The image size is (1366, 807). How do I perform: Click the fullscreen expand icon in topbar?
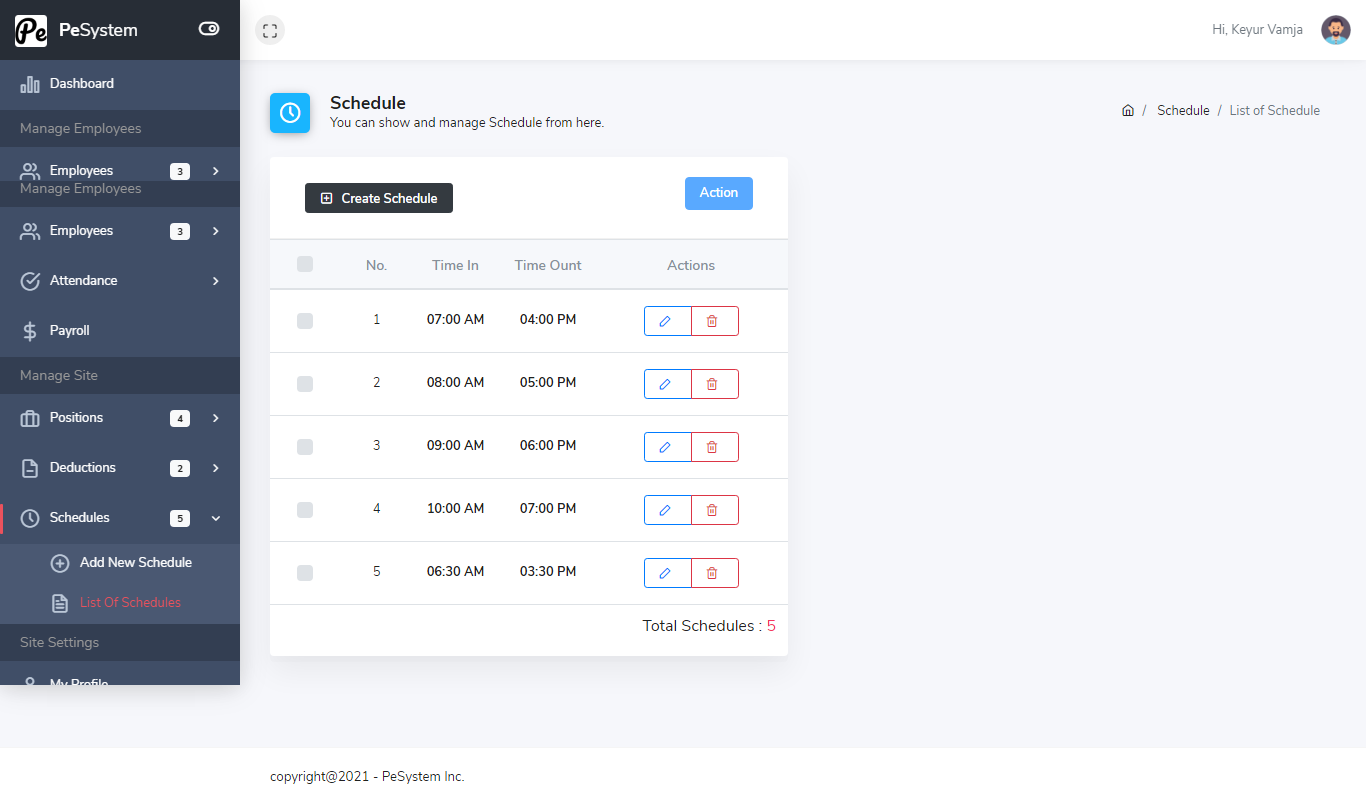(x=269, y=30)
